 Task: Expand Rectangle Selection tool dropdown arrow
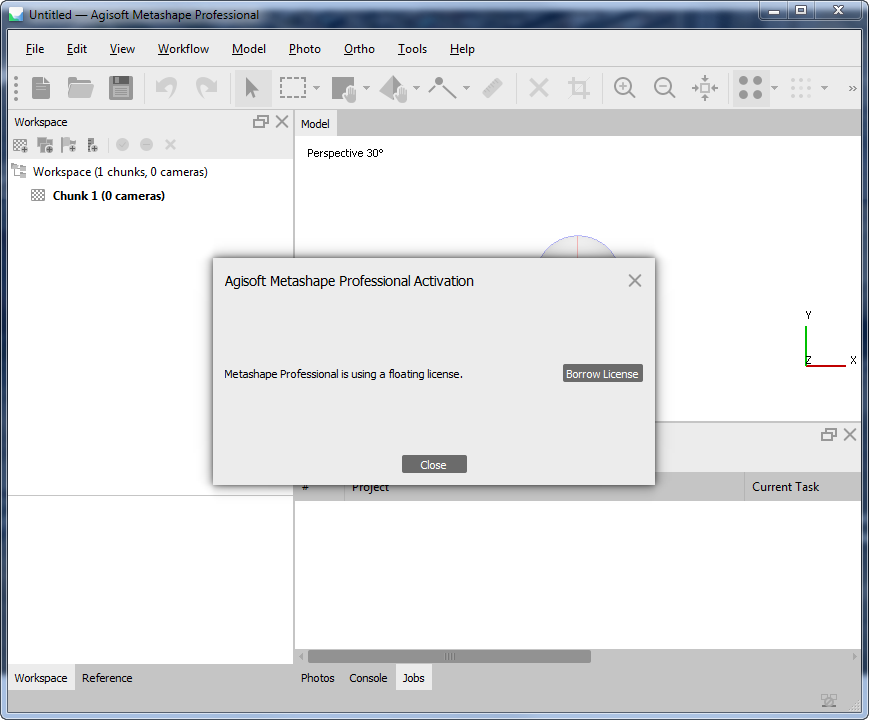[316, 88]
